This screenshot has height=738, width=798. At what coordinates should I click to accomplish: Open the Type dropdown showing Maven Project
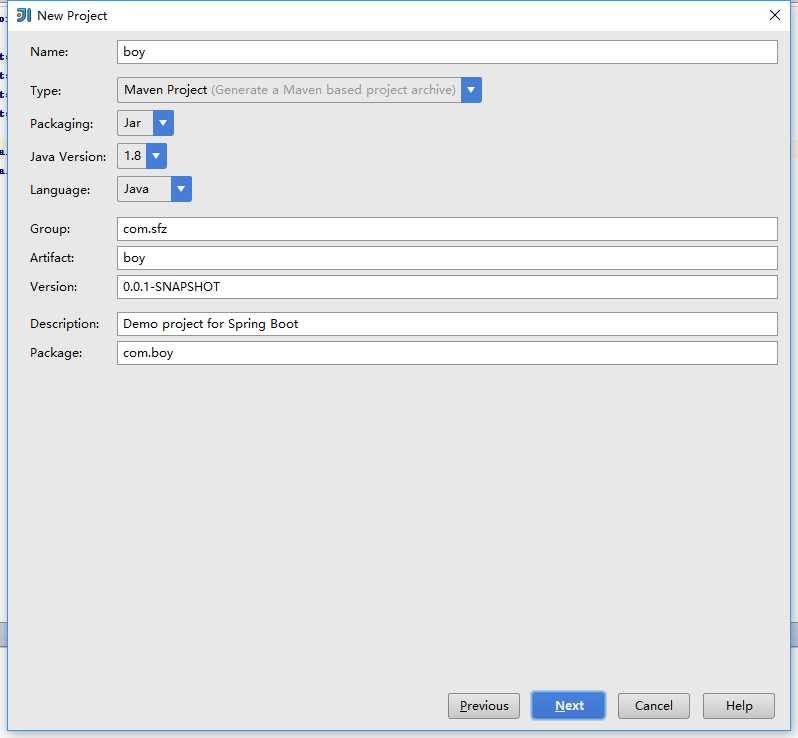(x=299, y=90)
